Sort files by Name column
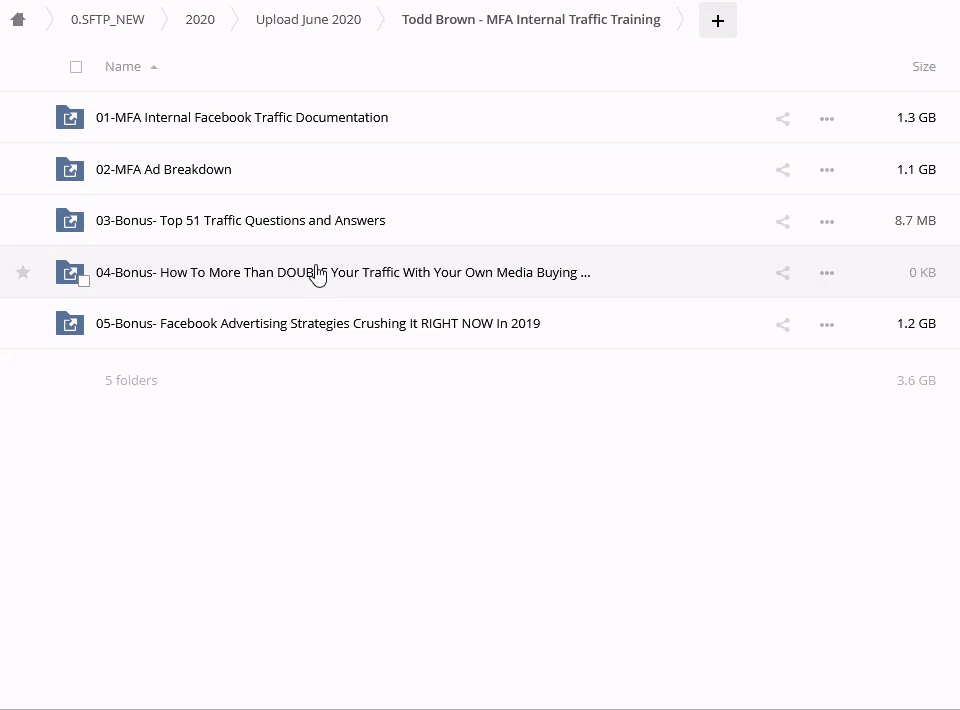The image size is (960, 710). point(123,67)
